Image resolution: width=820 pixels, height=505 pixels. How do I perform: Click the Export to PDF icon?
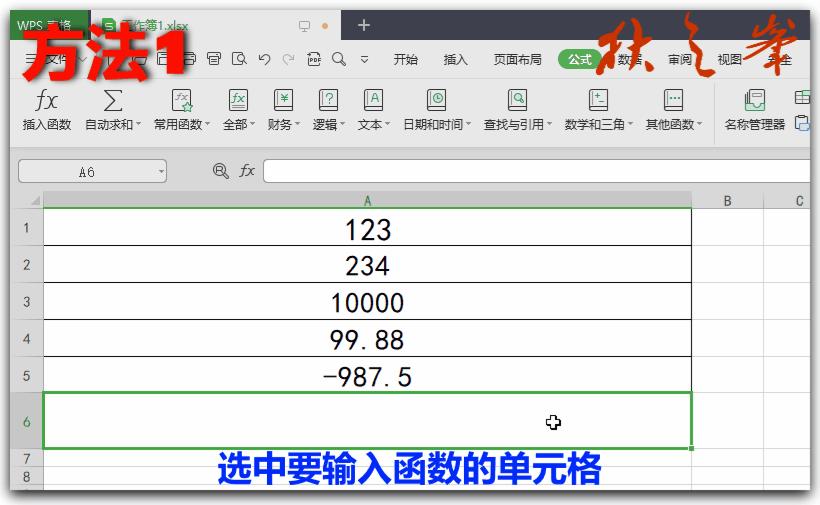314,59
